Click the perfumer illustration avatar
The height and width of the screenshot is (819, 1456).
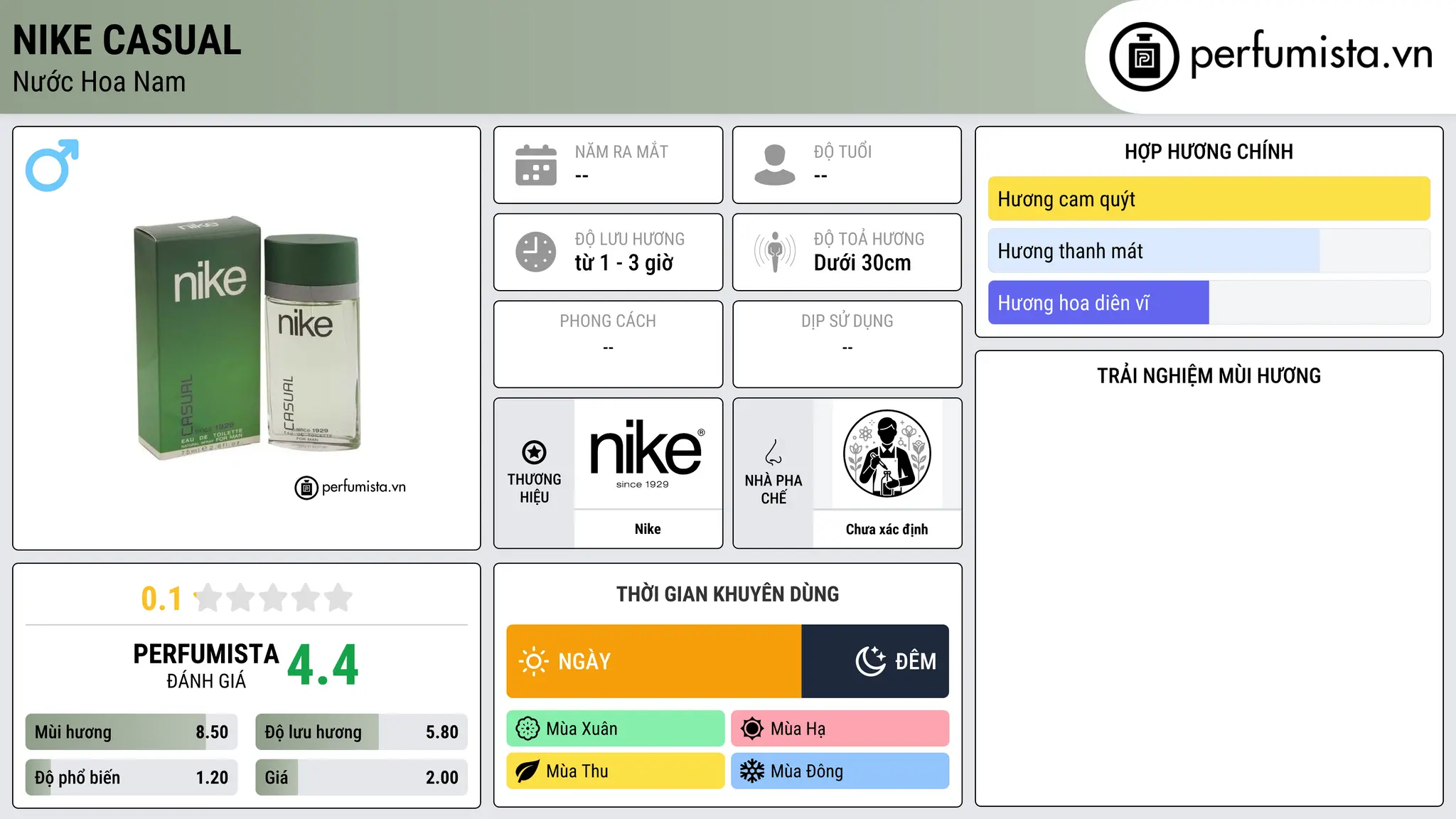click(887, 454)
